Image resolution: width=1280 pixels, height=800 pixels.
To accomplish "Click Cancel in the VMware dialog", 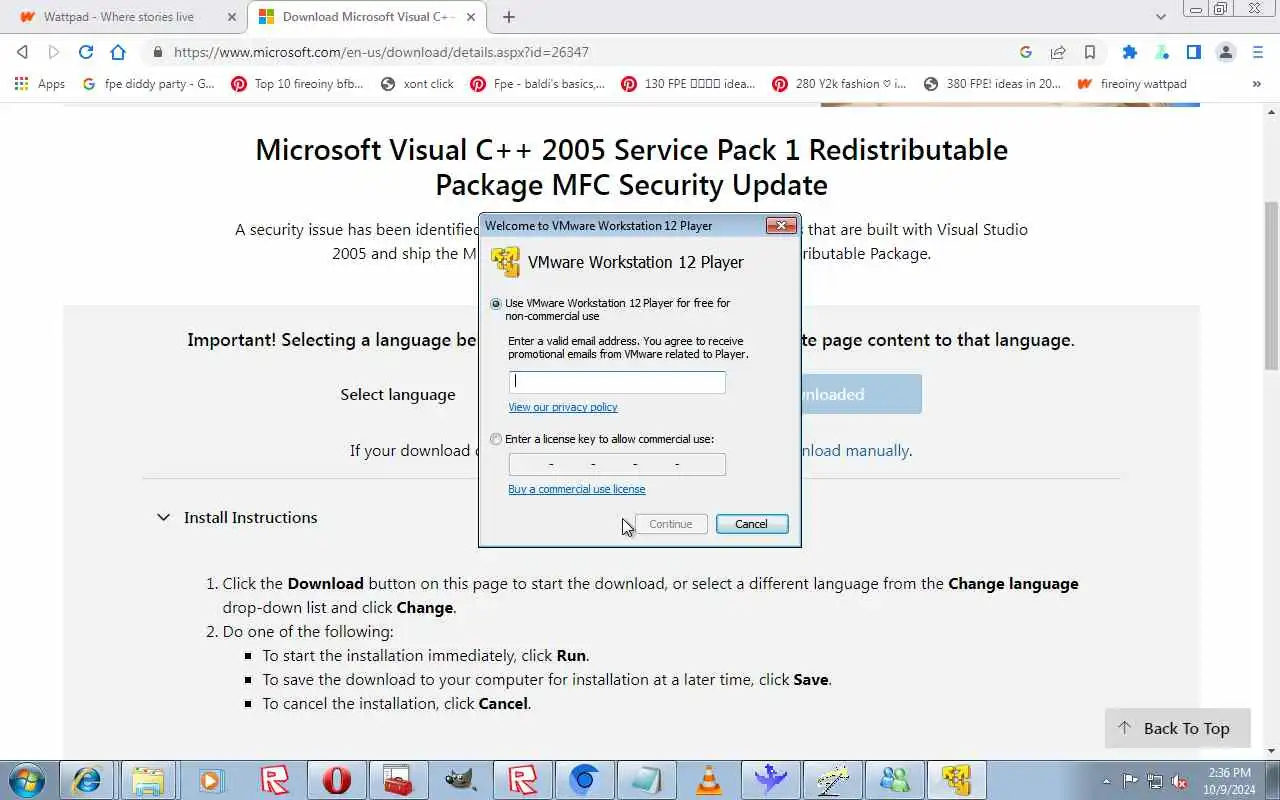I will pos(752,524).
